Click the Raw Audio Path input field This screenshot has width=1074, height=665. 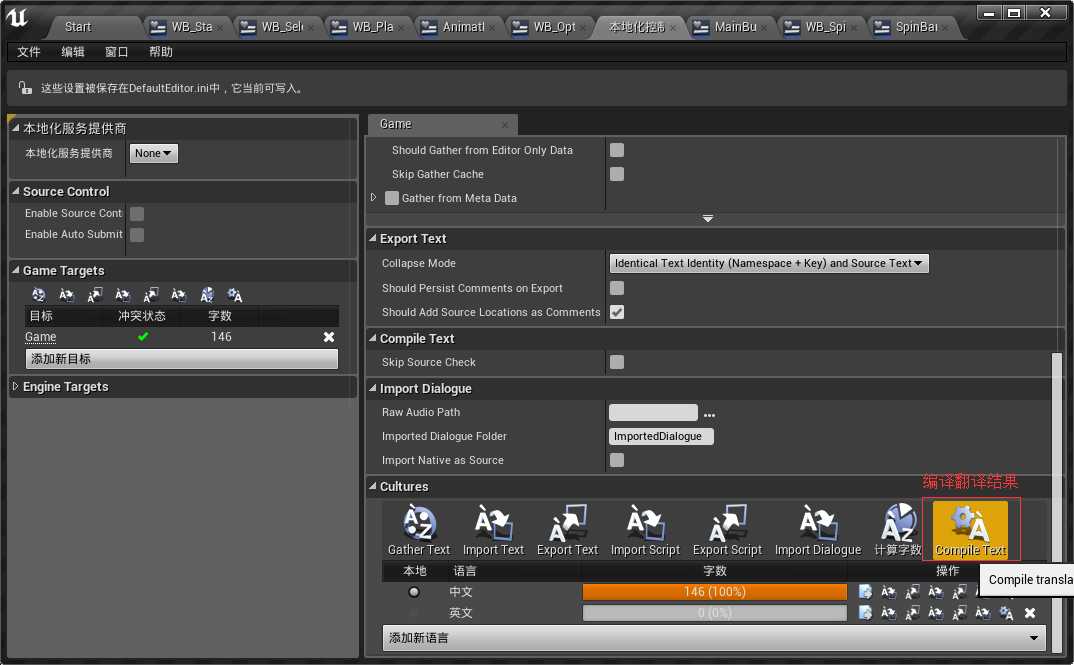click(x=653, y=412)
